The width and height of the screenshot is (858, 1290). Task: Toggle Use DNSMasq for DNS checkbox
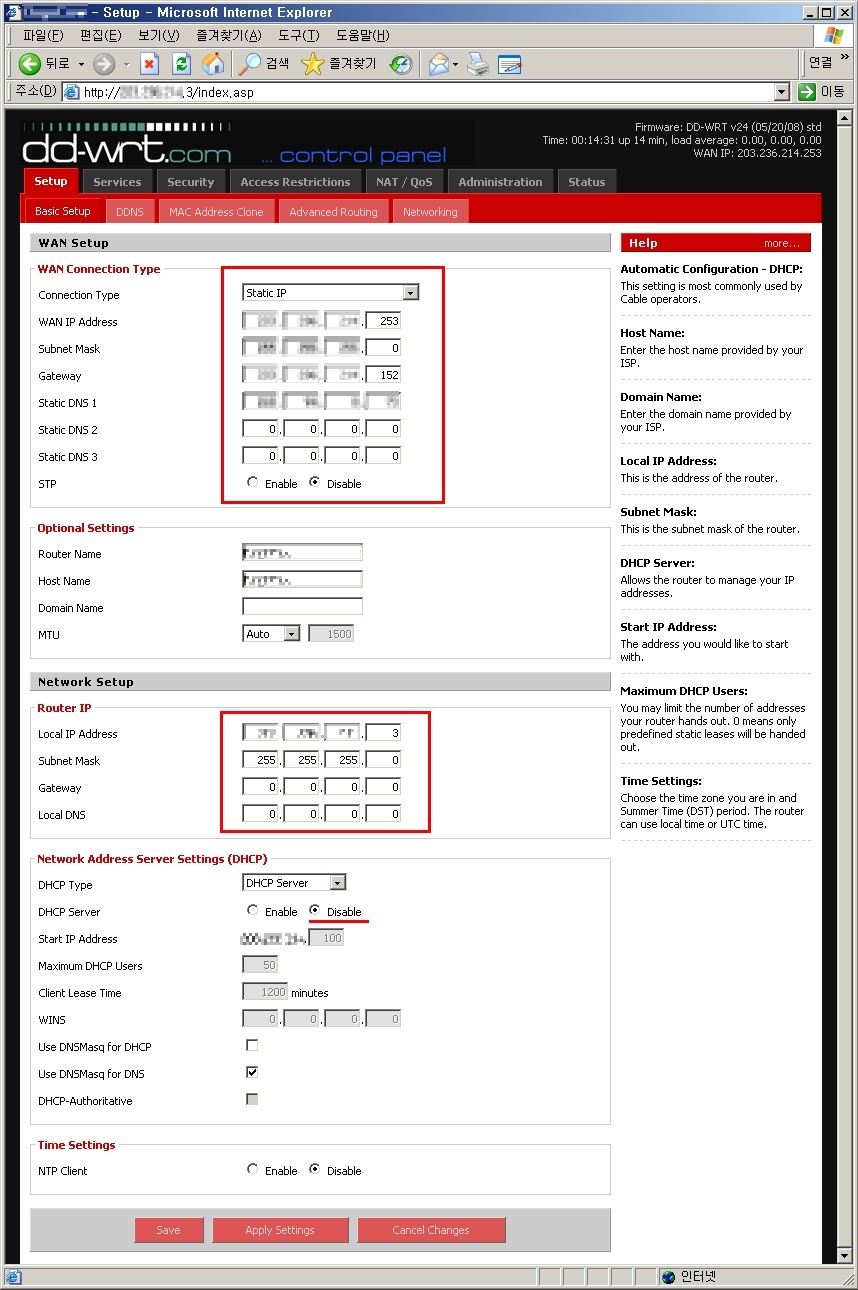click(252, 1073)
